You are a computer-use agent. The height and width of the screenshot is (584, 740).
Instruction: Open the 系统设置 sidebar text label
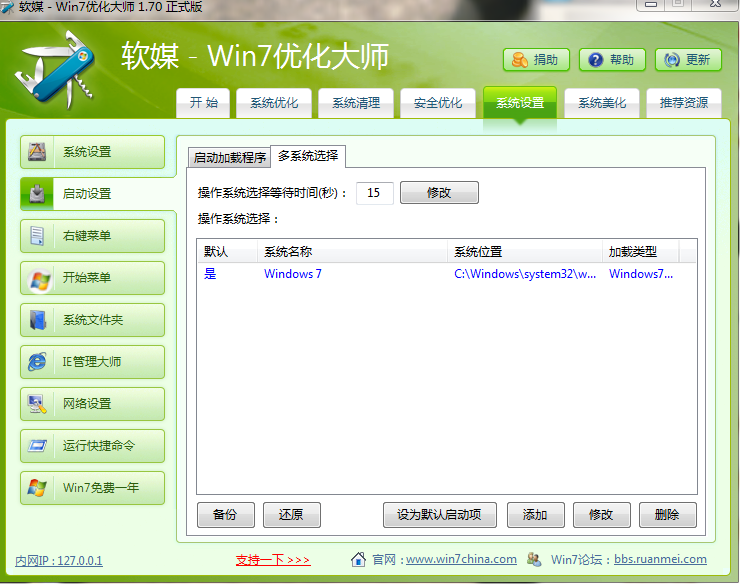click(x=87, y=152)
